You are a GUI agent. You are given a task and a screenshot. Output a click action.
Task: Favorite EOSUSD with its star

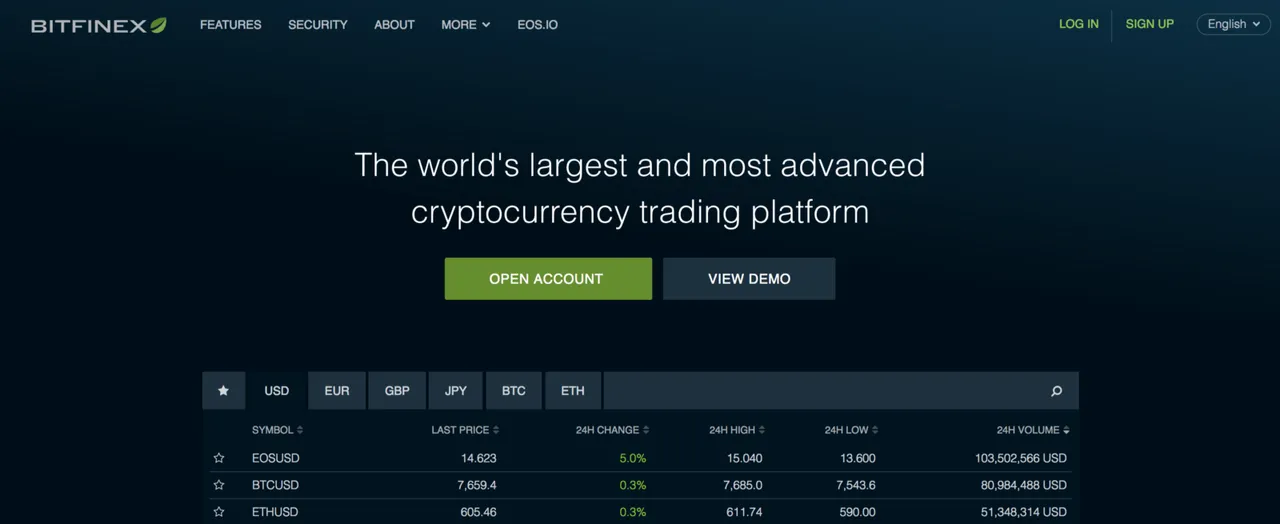point(219,458)
